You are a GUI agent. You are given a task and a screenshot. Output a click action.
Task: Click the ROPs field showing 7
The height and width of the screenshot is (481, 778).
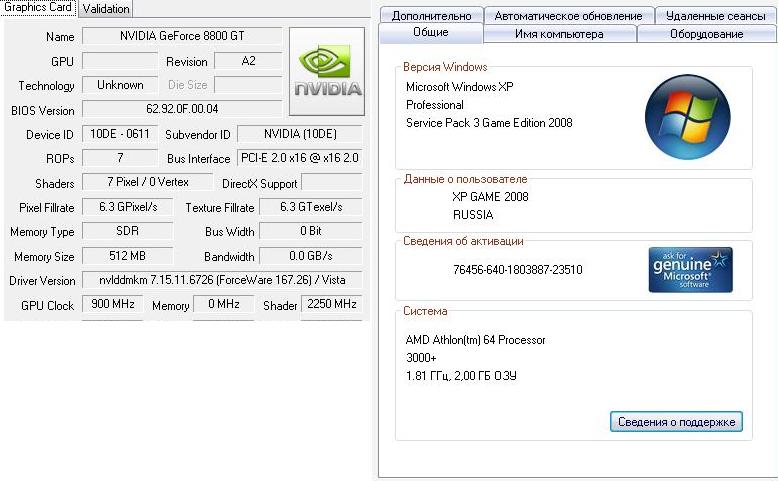pos(120,158)
